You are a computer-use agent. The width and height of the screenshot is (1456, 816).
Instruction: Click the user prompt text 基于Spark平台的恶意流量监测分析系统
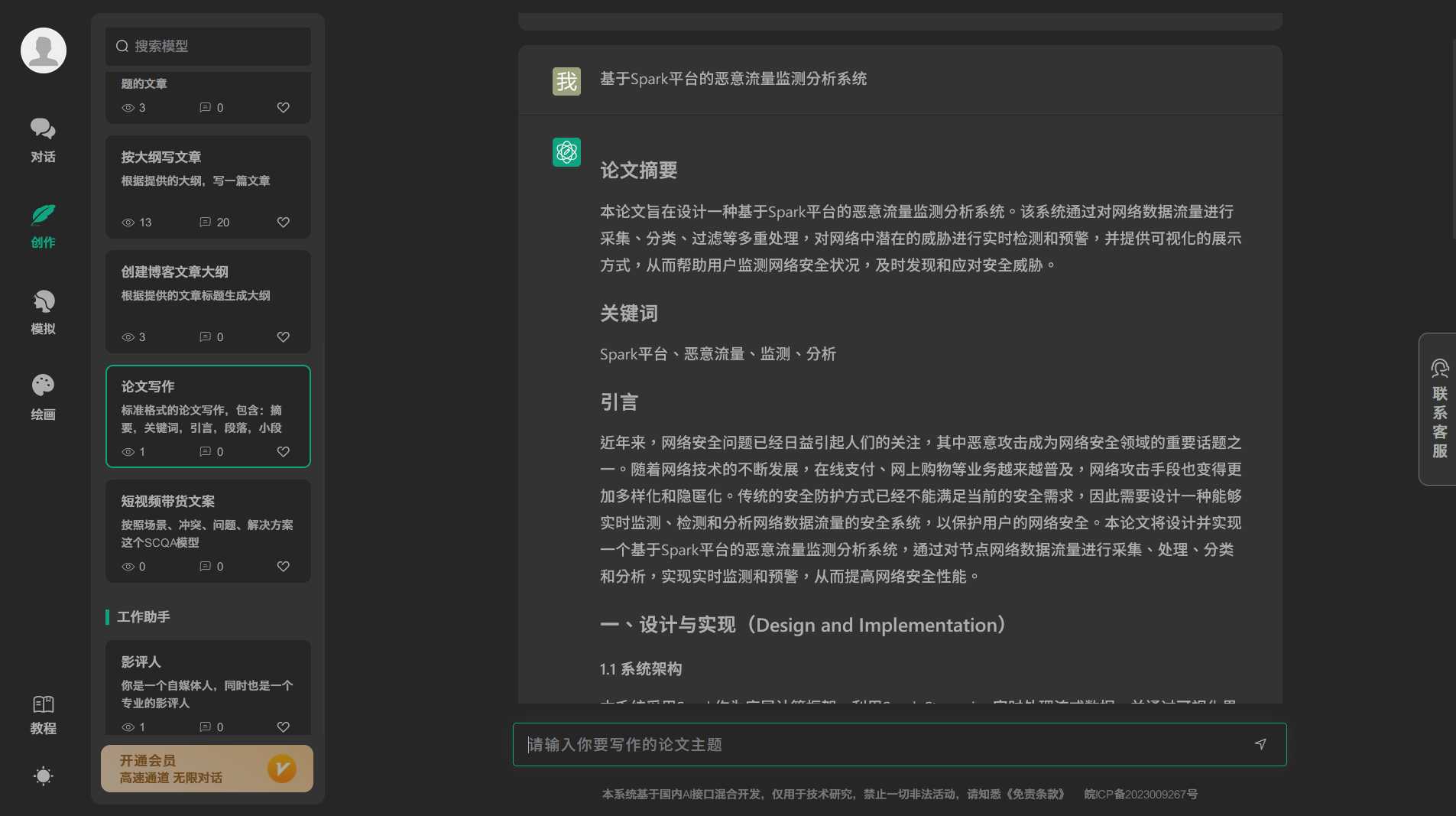(733, 79)
